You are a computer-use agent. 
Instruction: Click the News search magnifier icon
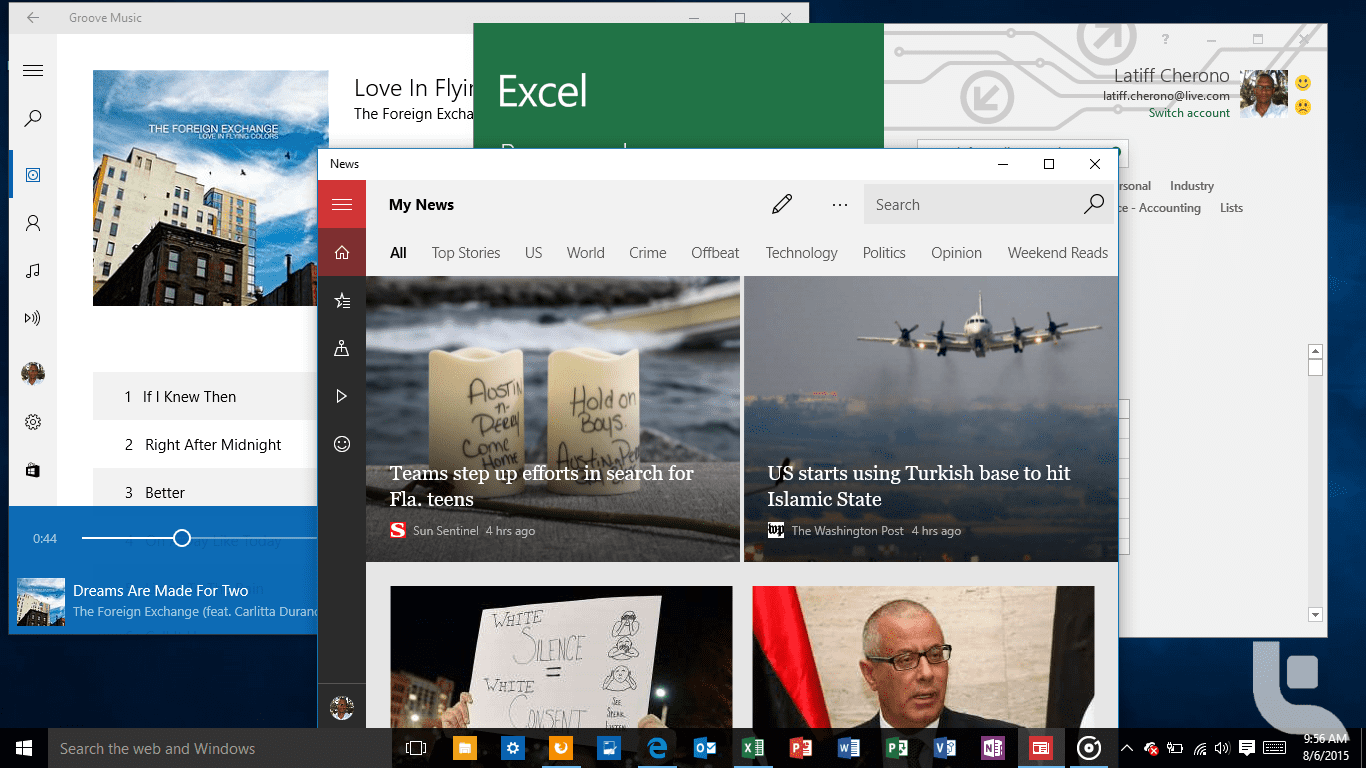point(1094,204)
